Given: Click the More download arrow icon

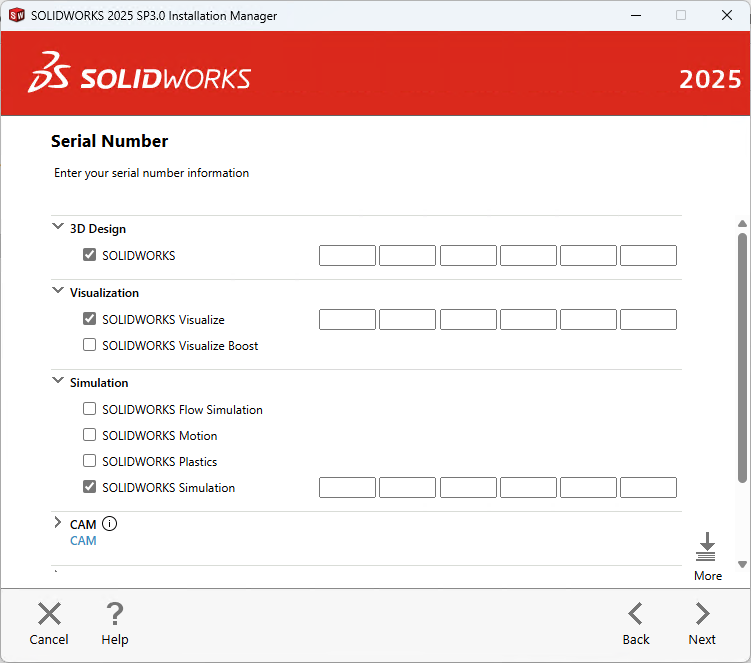Looking at the screenshot, I should point(707,548).
